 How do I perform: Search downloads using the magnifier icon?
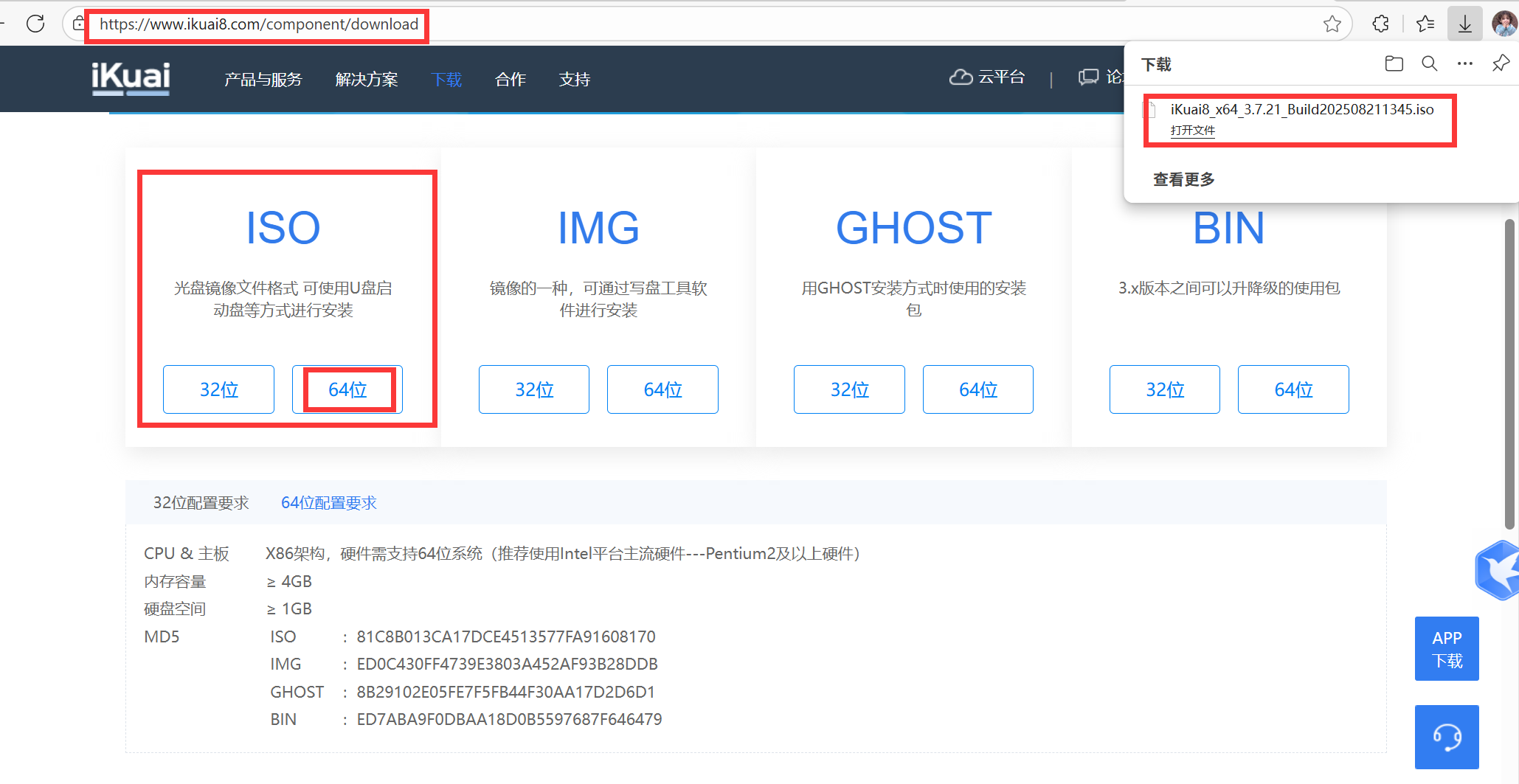click(x=1430, y=63)
